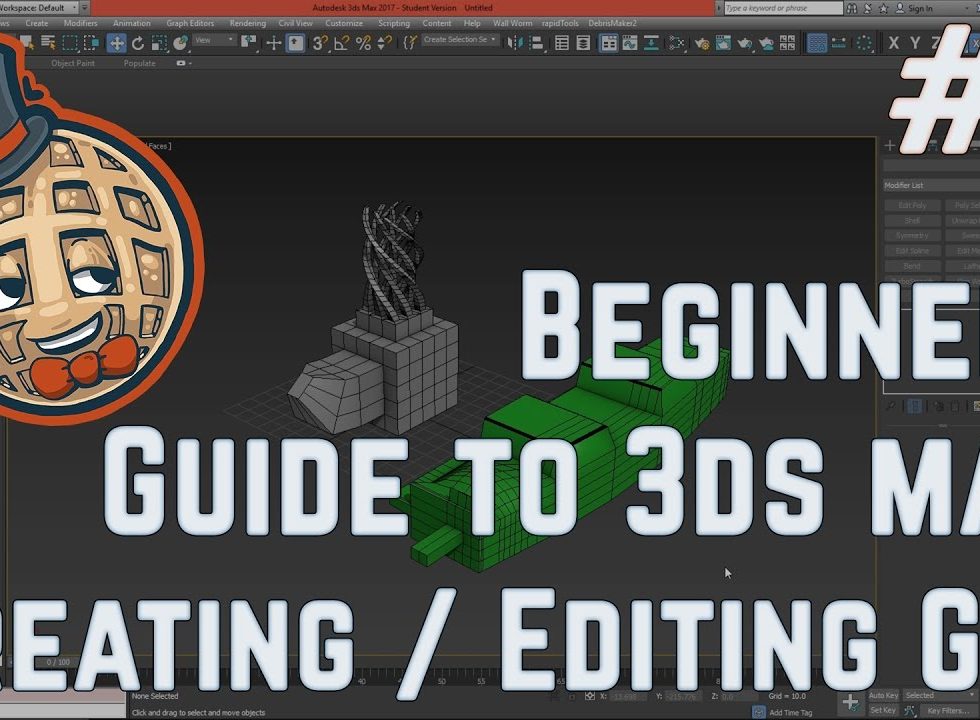
Task: Open Edit Named Selection Sets icon
Action: pyautogui.click(x=409, y=42)
